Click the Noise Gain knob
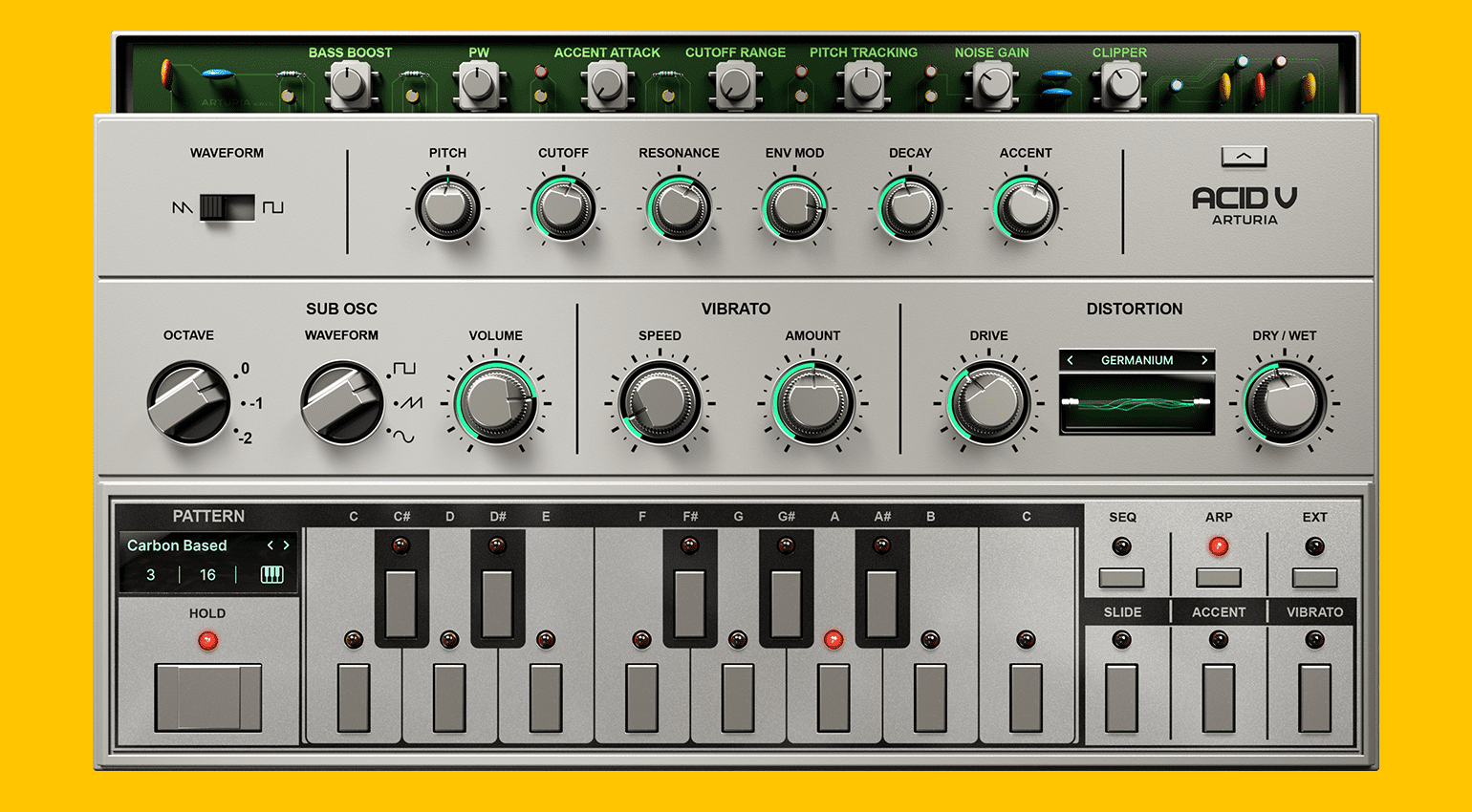Screen dimensions: 1472x812 [992, 86]
